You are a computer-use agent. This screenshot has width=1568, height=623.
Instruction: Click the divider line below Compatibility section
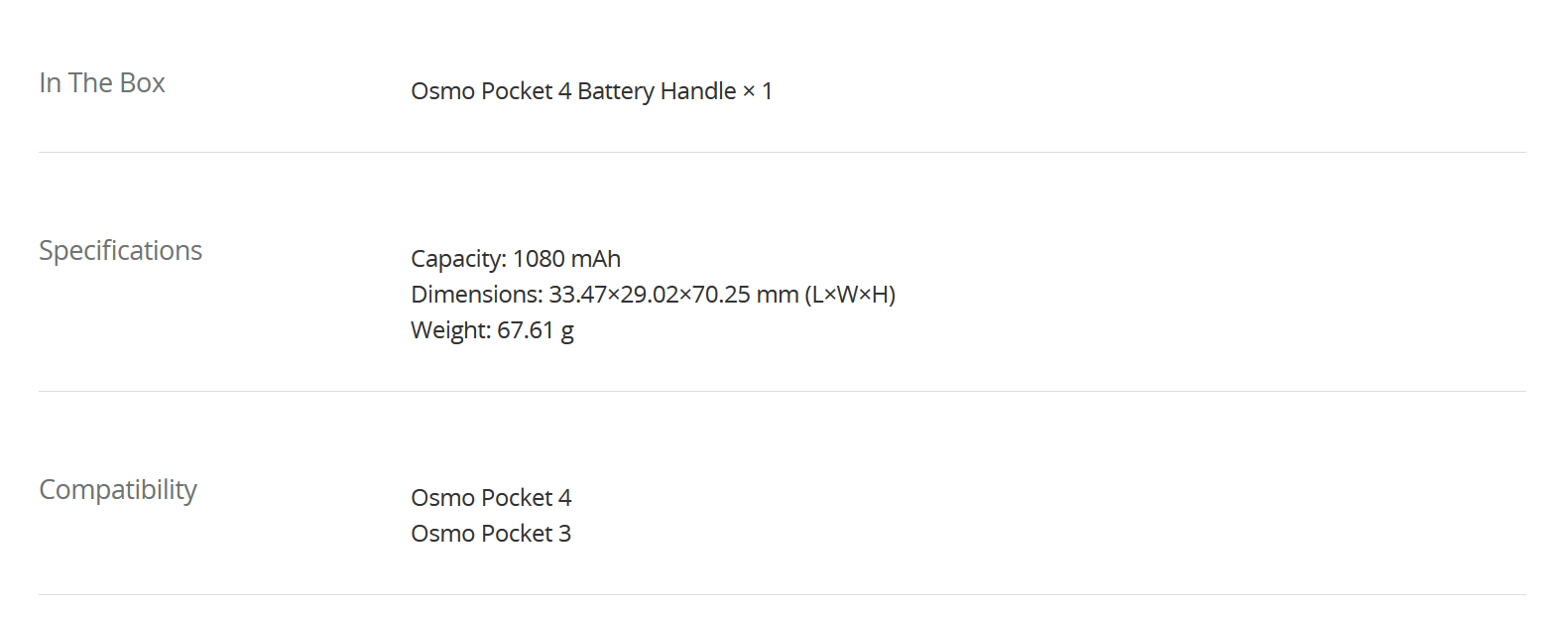782,595
